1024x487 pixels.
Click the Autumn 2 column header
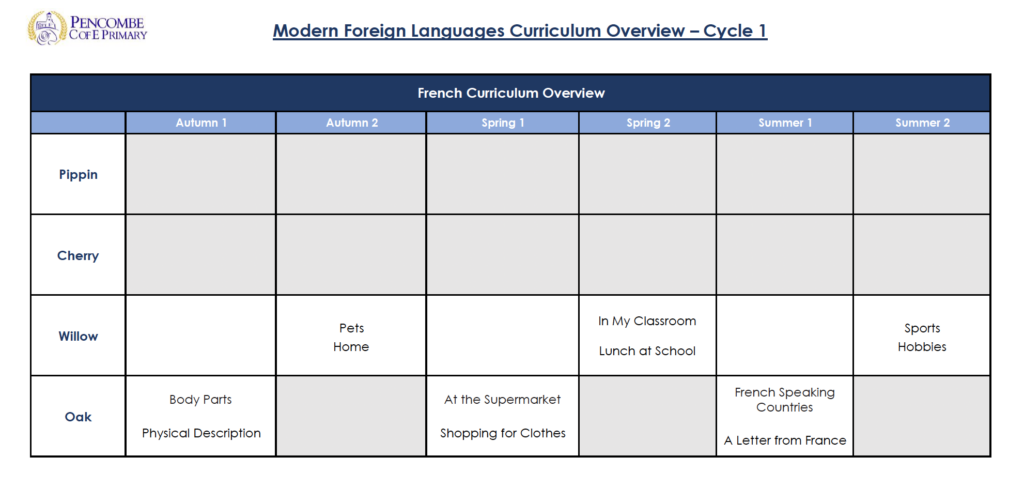351,123
